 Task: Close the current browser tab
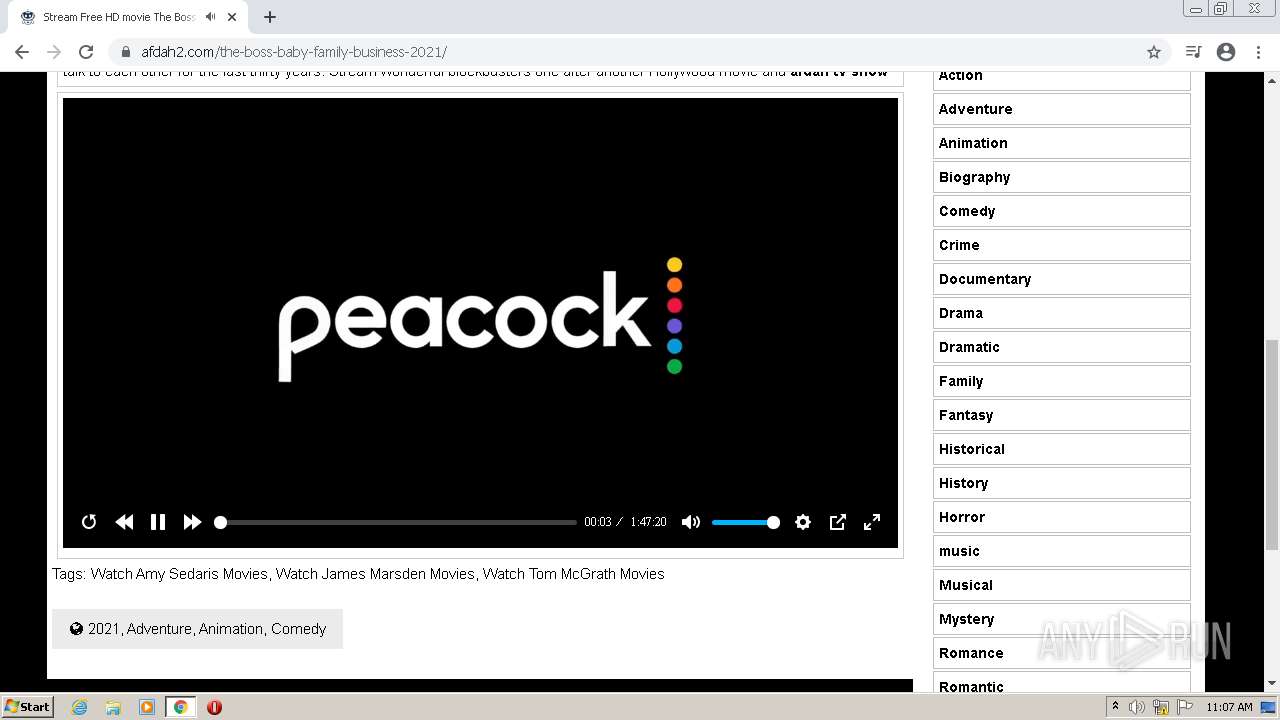click(232, 17)
